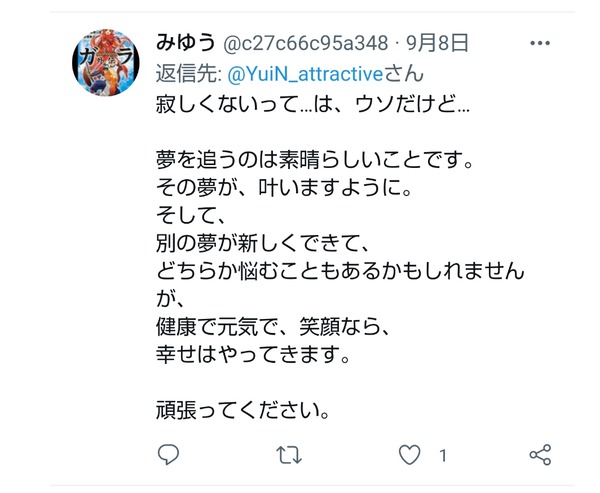
Task: Click the like count number 1
Action: [443, 455]
